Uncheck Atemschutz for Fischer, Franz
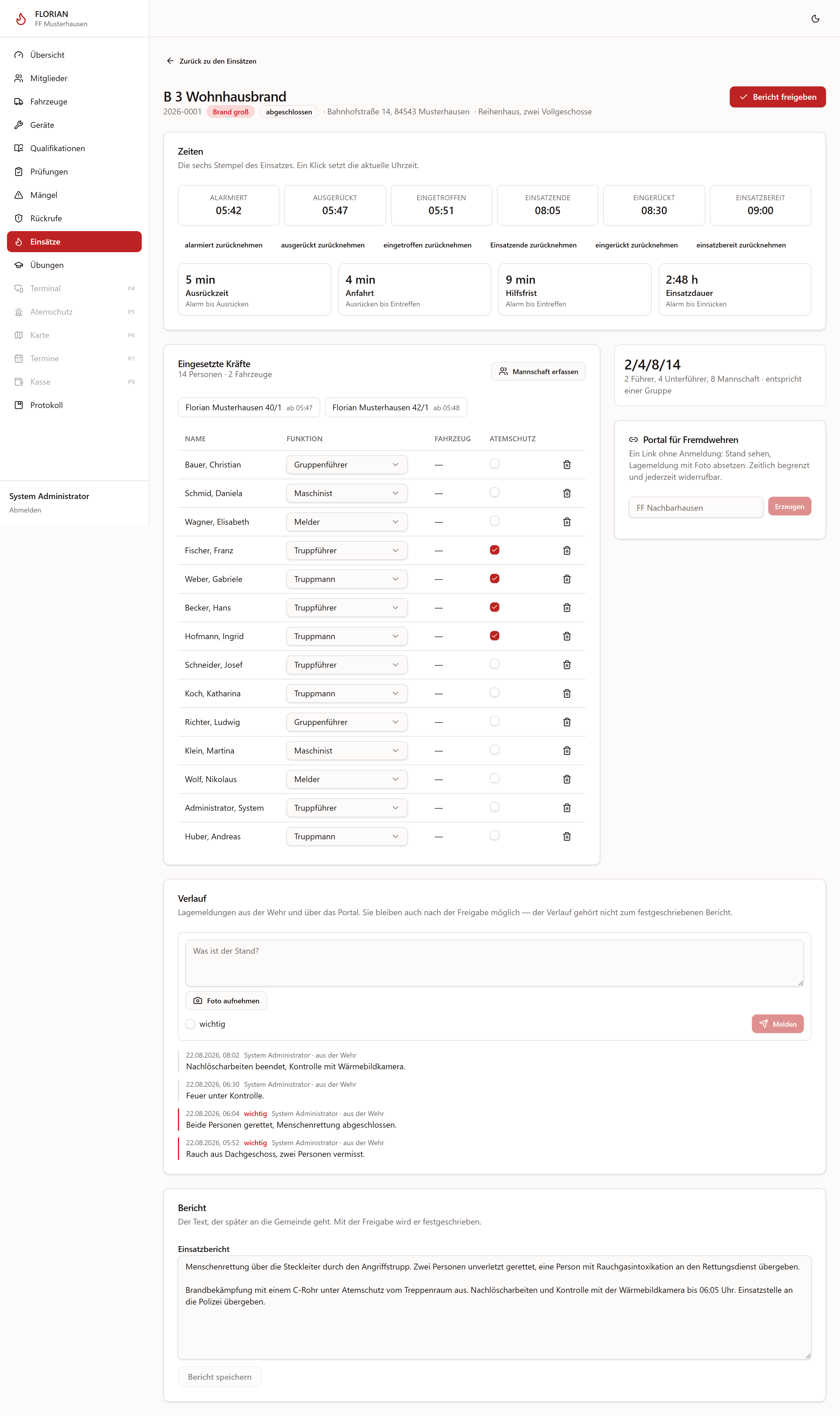This screenshot has width=840, height=1416. point(495,550)
